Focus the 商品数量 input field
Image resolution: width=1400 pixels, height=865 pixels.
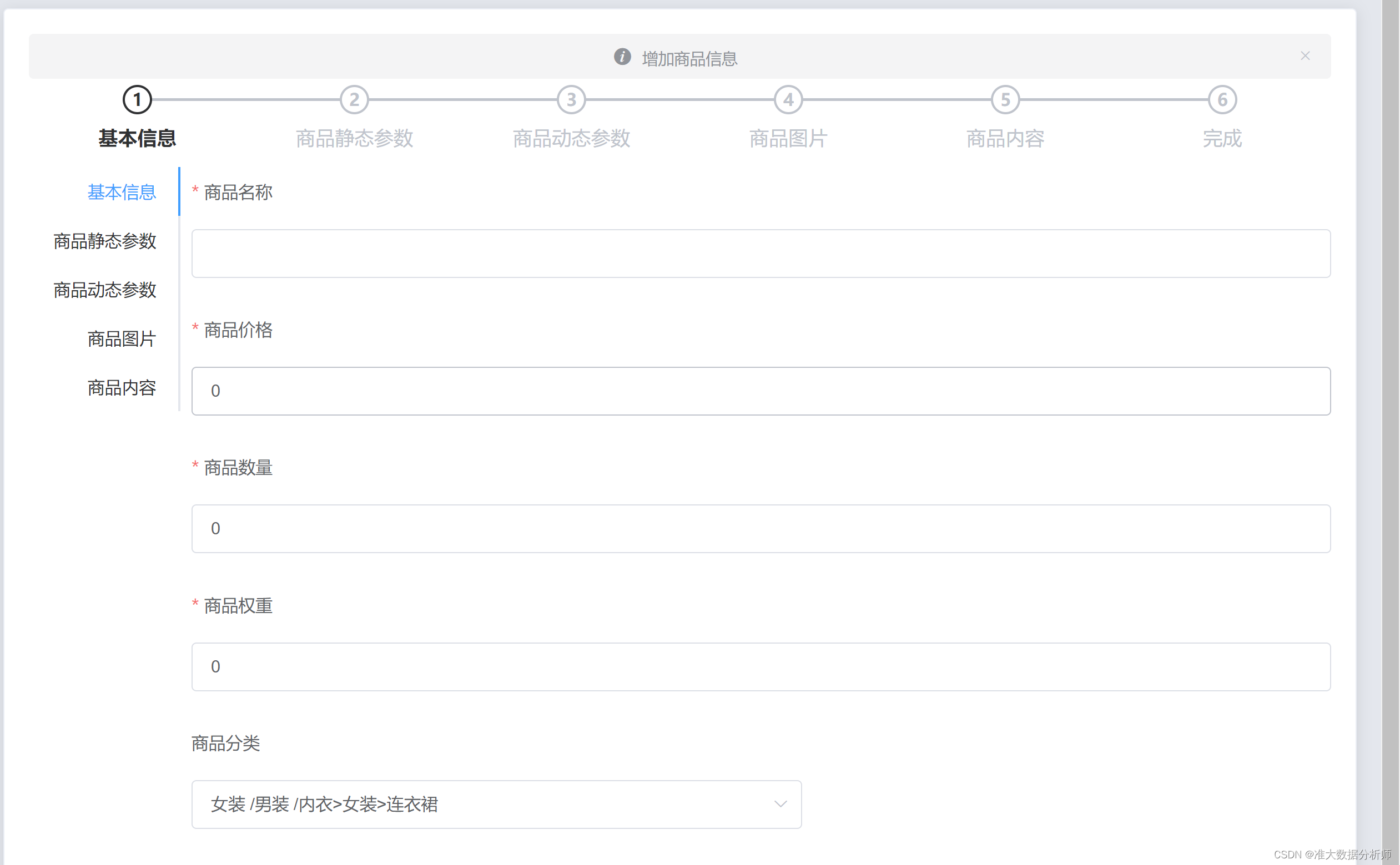pyautogui.click(x=761, y=529)
